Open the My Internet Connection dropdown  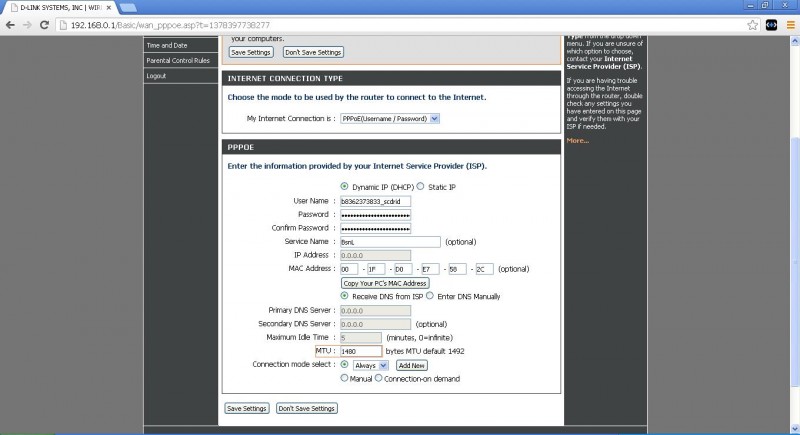pos(389,118)
